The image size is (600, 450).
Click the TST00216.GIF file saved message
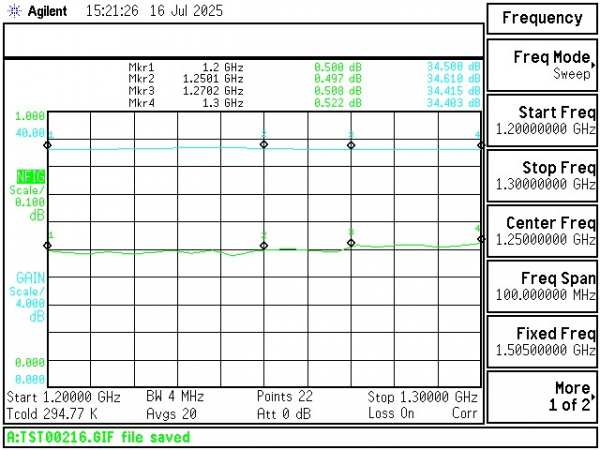point(98,437)
